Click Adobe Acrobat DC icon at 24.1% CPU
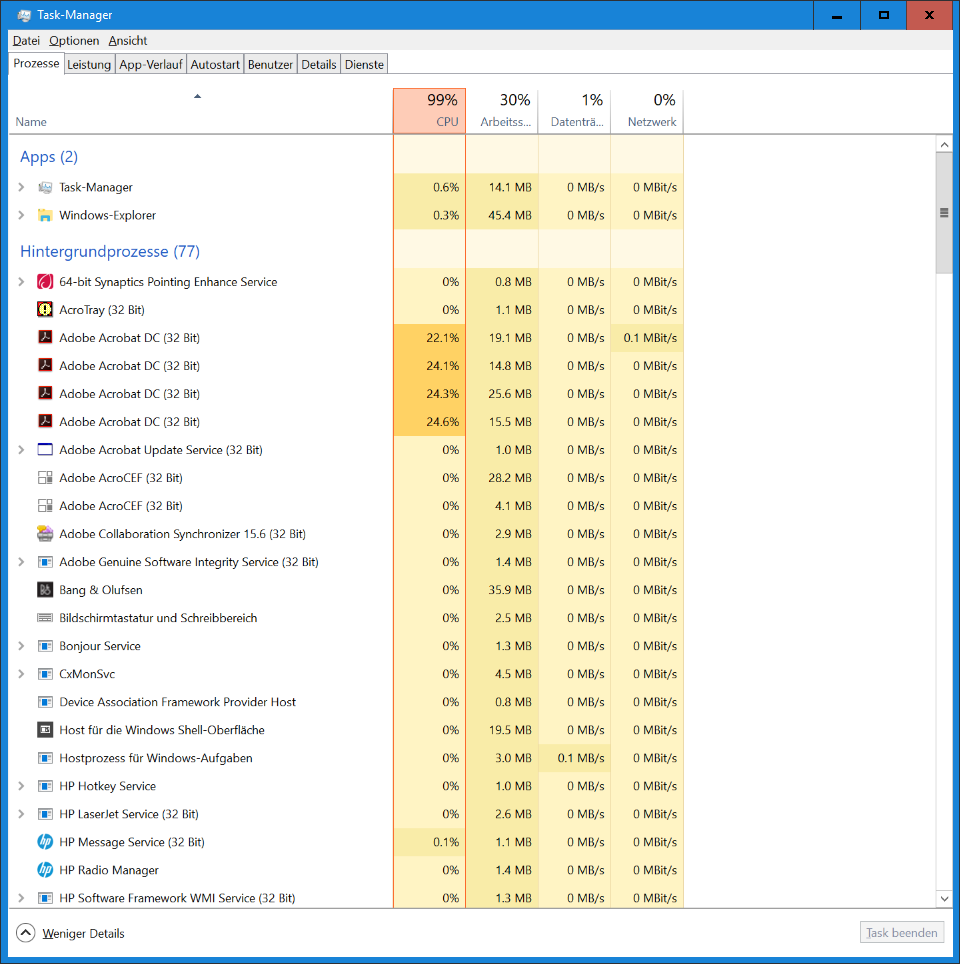Screen dimensions: 964x964 click(45, 365)
